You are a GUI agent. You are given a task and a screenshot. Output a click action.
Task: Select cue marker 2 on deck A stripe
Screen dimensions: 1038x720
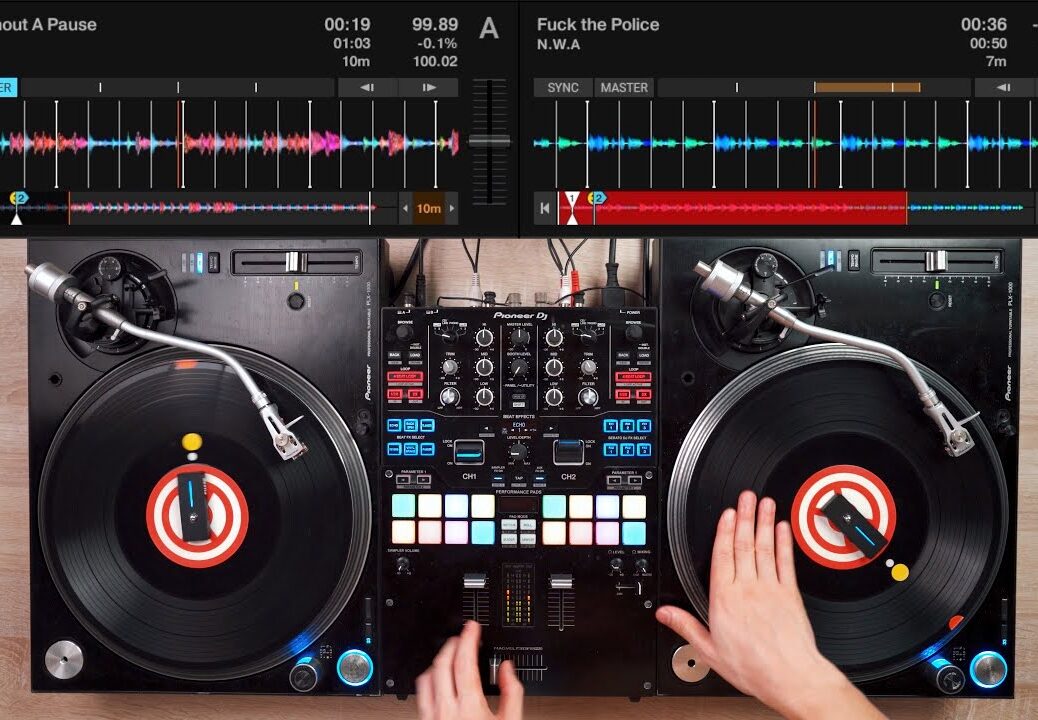20,198
